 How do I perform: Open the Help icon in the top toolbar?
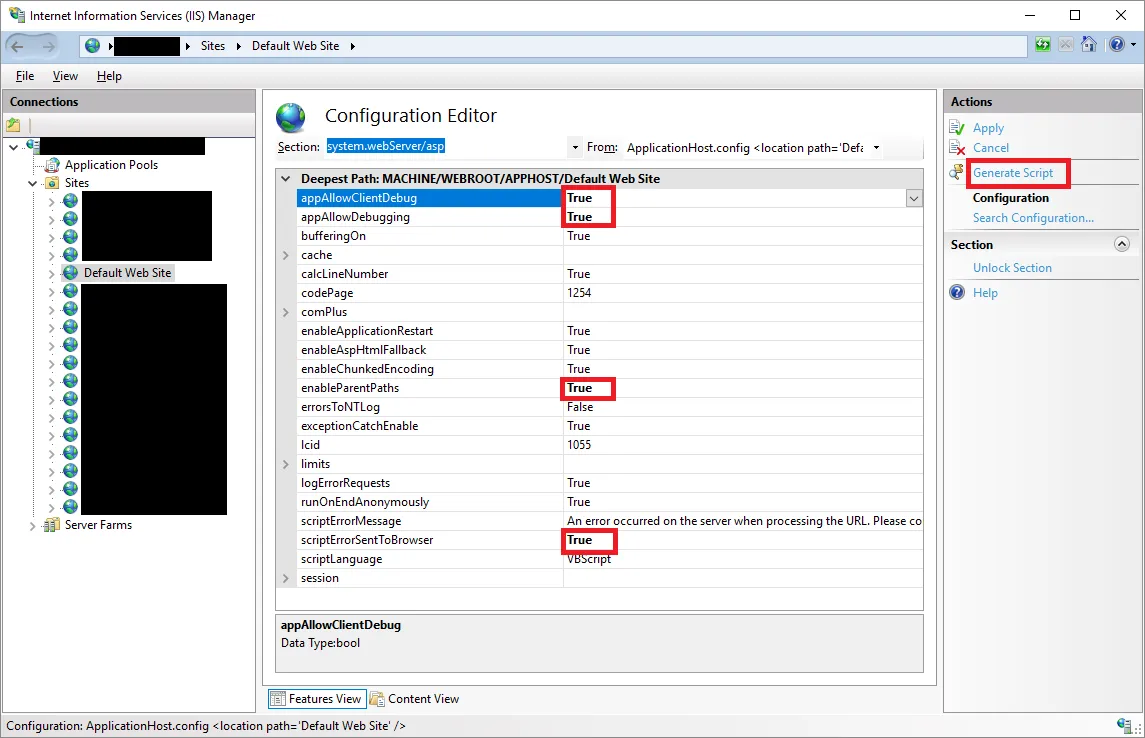tap(1117, 45)
